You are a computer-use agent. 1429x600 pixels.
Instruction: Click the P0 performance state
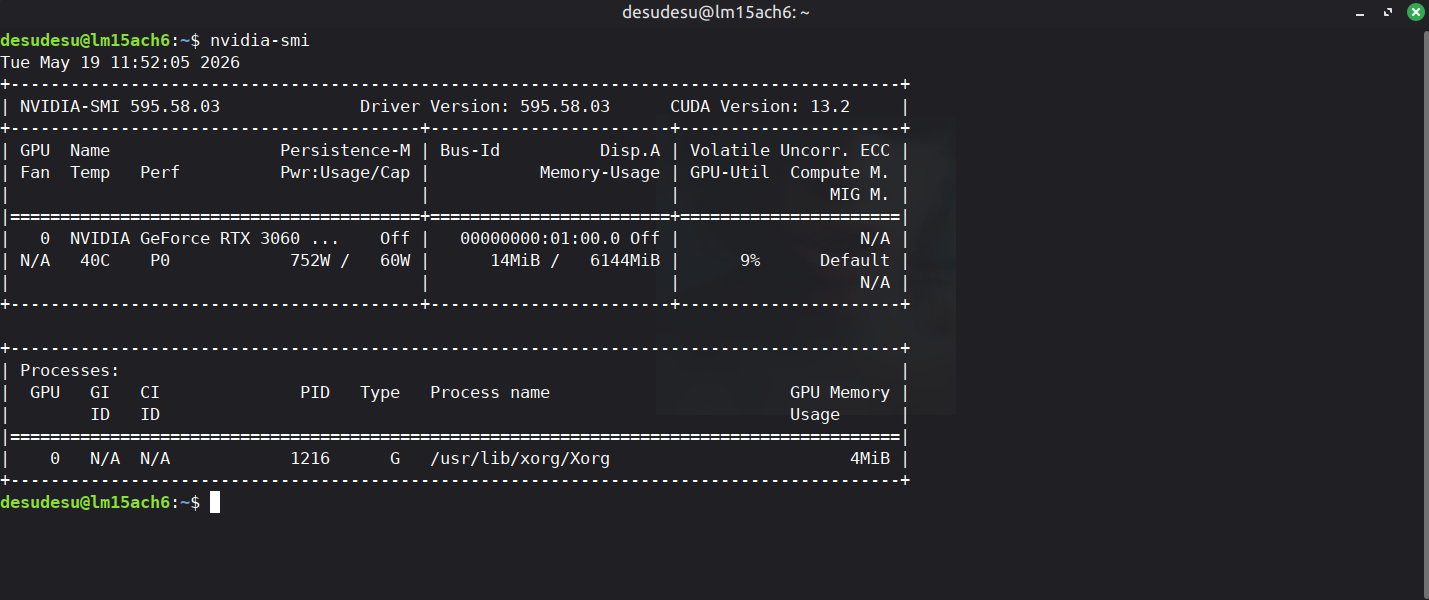point(160,260)
